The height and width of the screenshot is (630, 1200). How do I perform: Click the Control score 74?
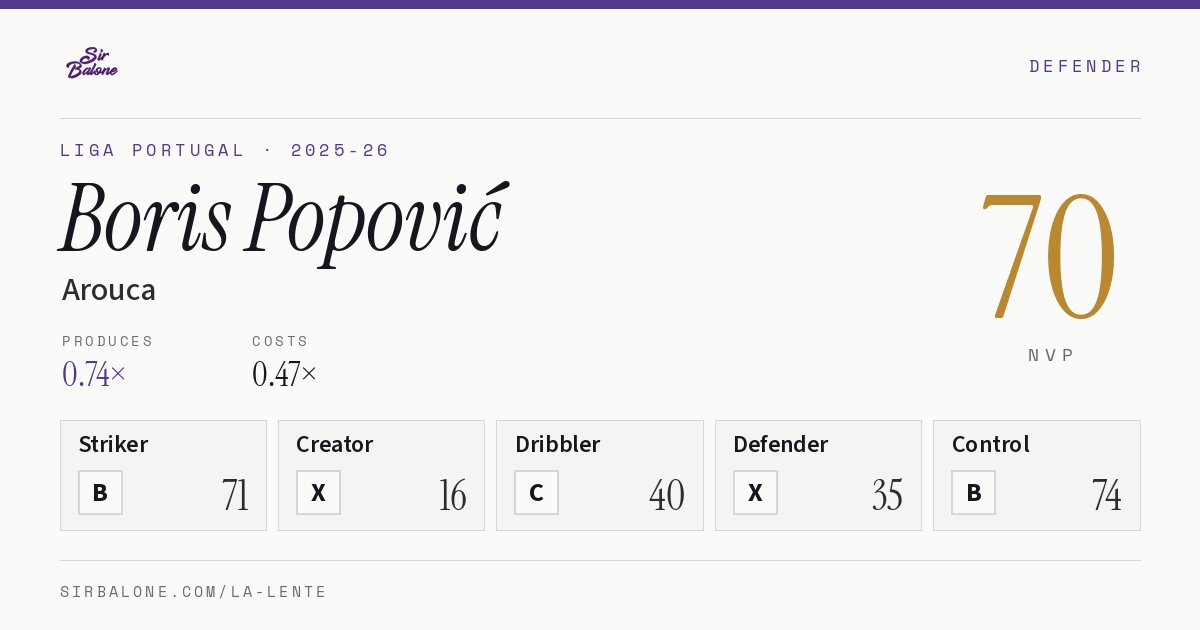pos(1107,495)
